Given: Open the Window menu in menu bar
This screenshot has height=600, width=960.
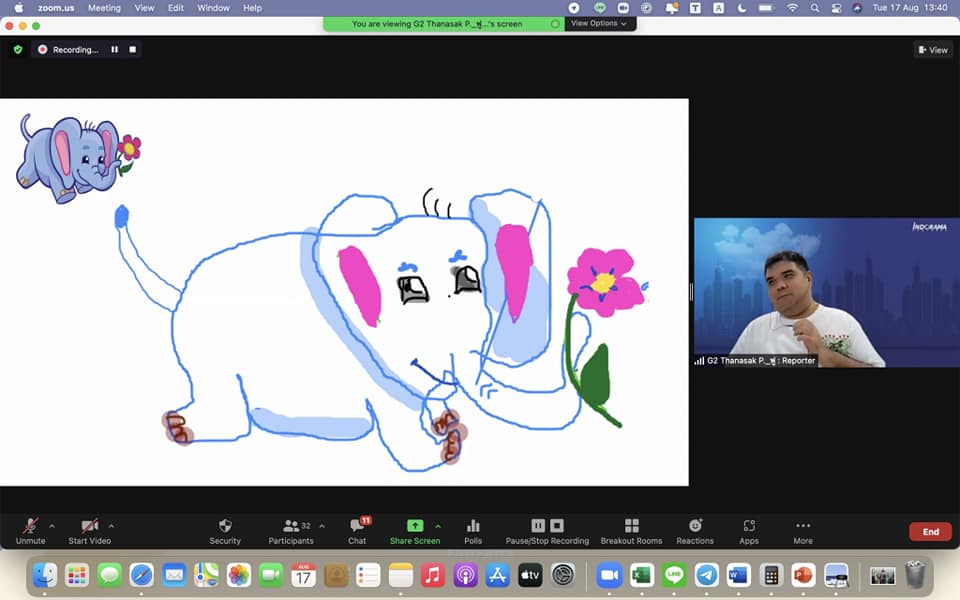Looking at the screenshot, I should [x=213, y=8].
